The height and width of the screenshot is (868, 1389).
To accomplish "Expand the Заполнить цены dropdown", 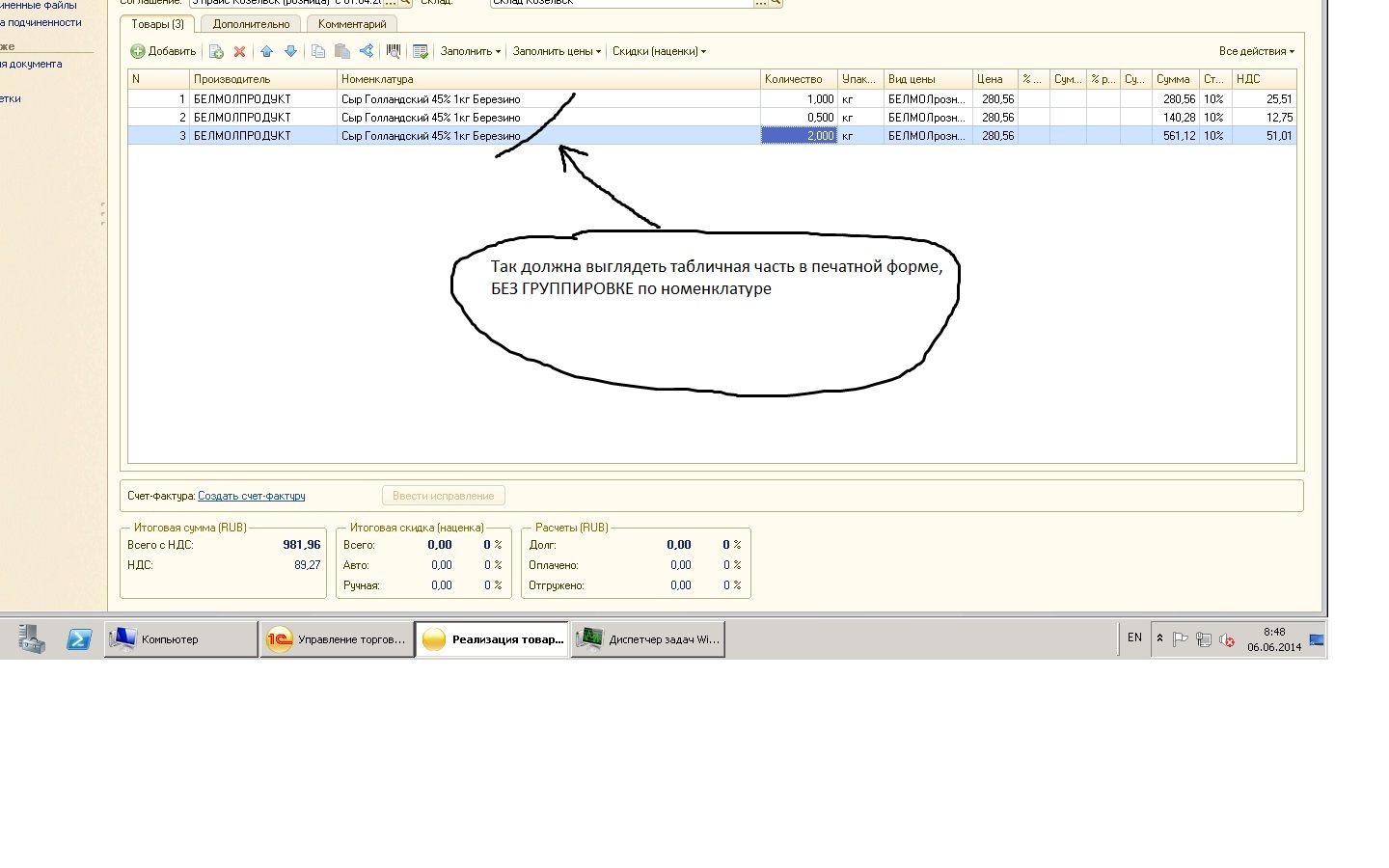I will (x=557, y=51).
